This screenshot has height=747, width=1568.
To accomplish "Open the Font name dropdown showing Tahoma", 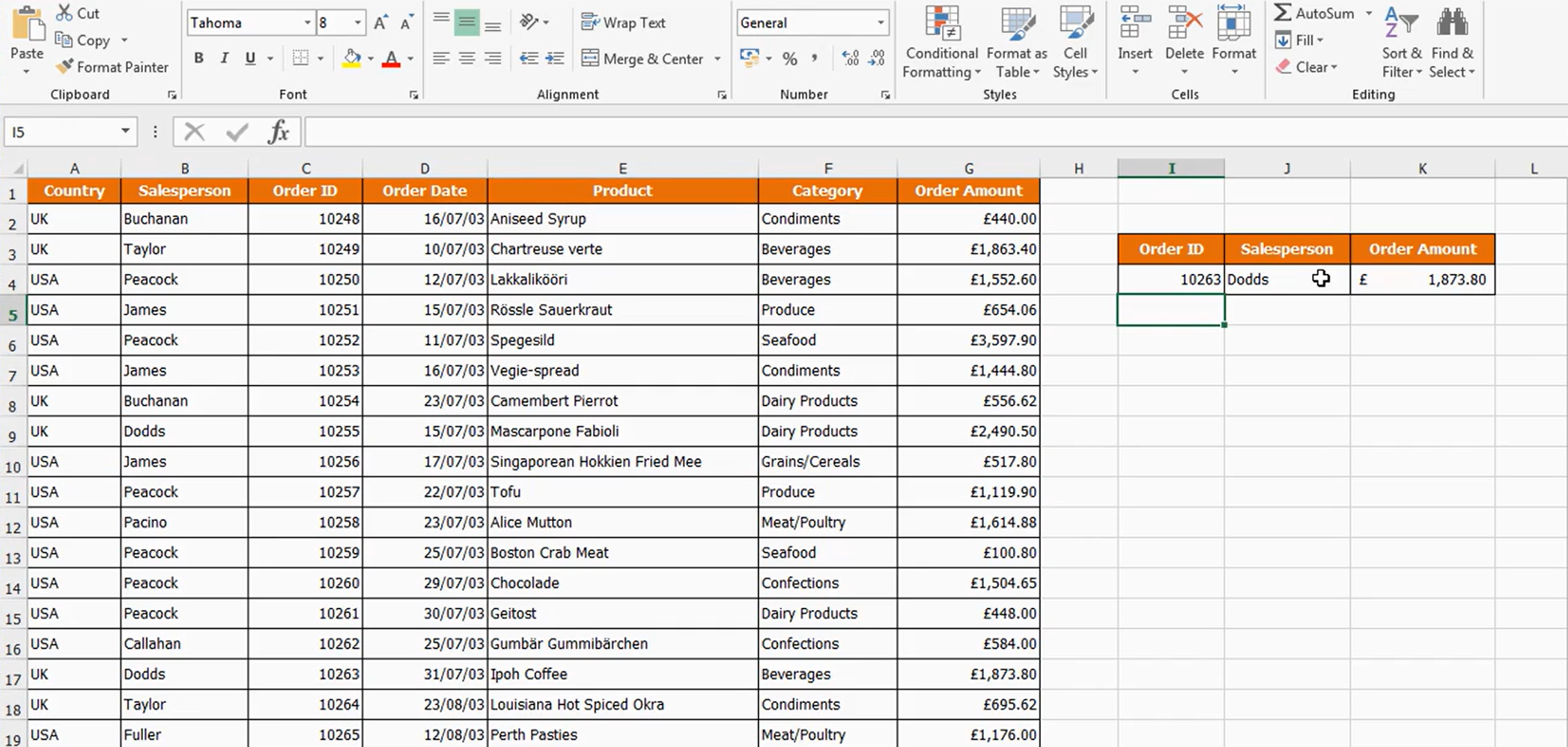I will (307, 22).
